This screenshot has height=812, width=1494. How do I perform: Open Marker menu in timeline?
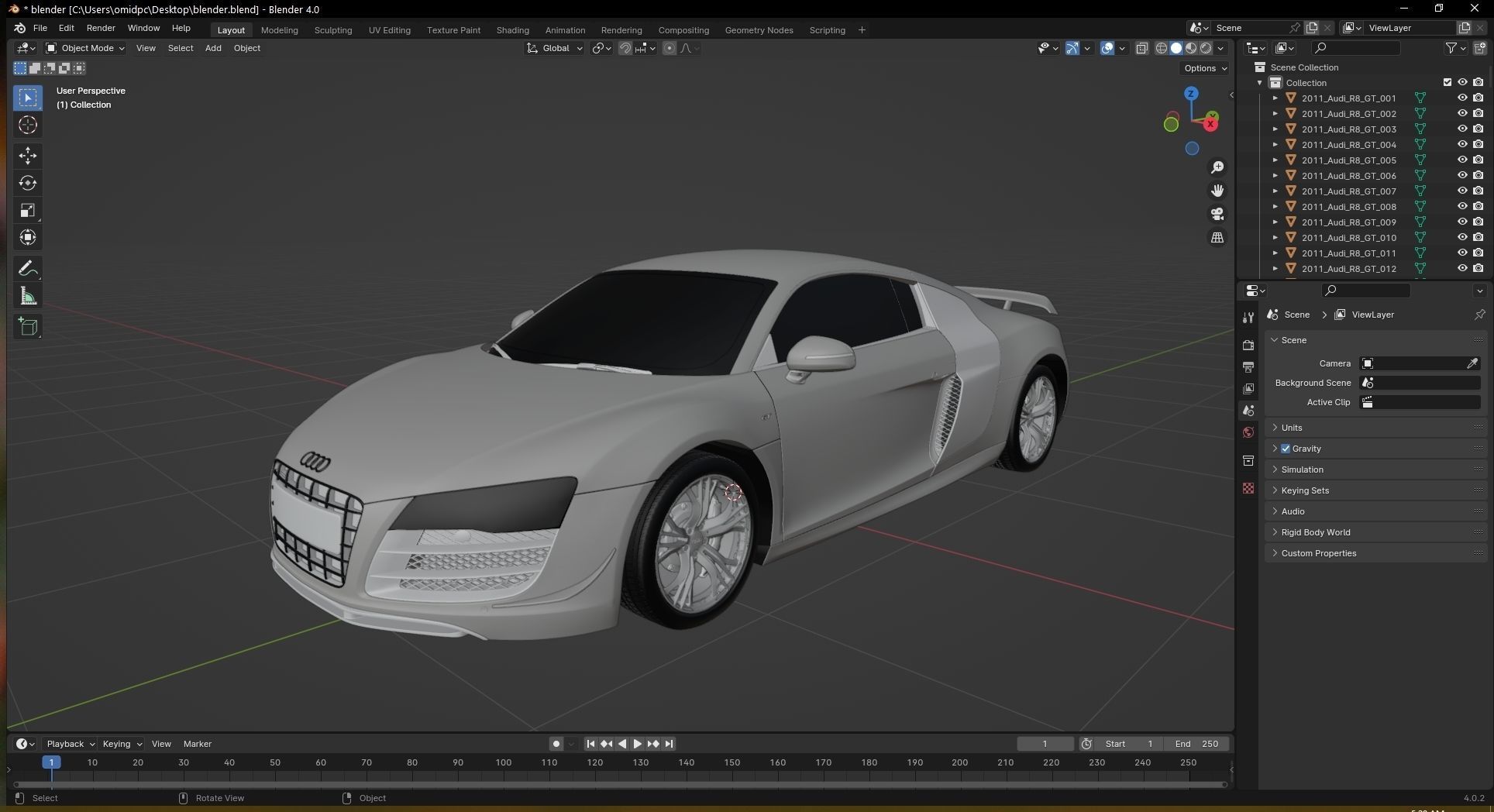(197, 744)
